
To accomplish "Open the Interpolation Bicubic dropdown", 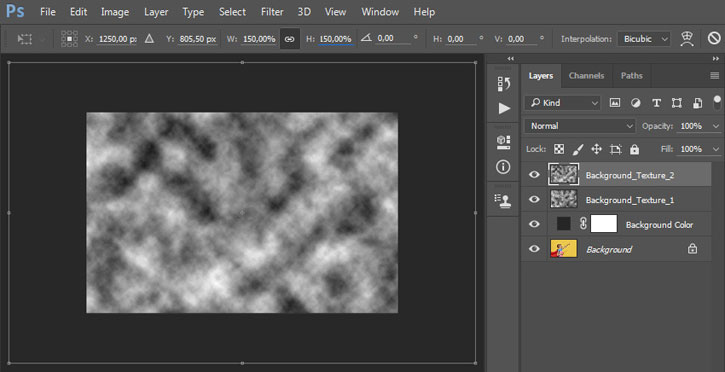I will 644,39.
